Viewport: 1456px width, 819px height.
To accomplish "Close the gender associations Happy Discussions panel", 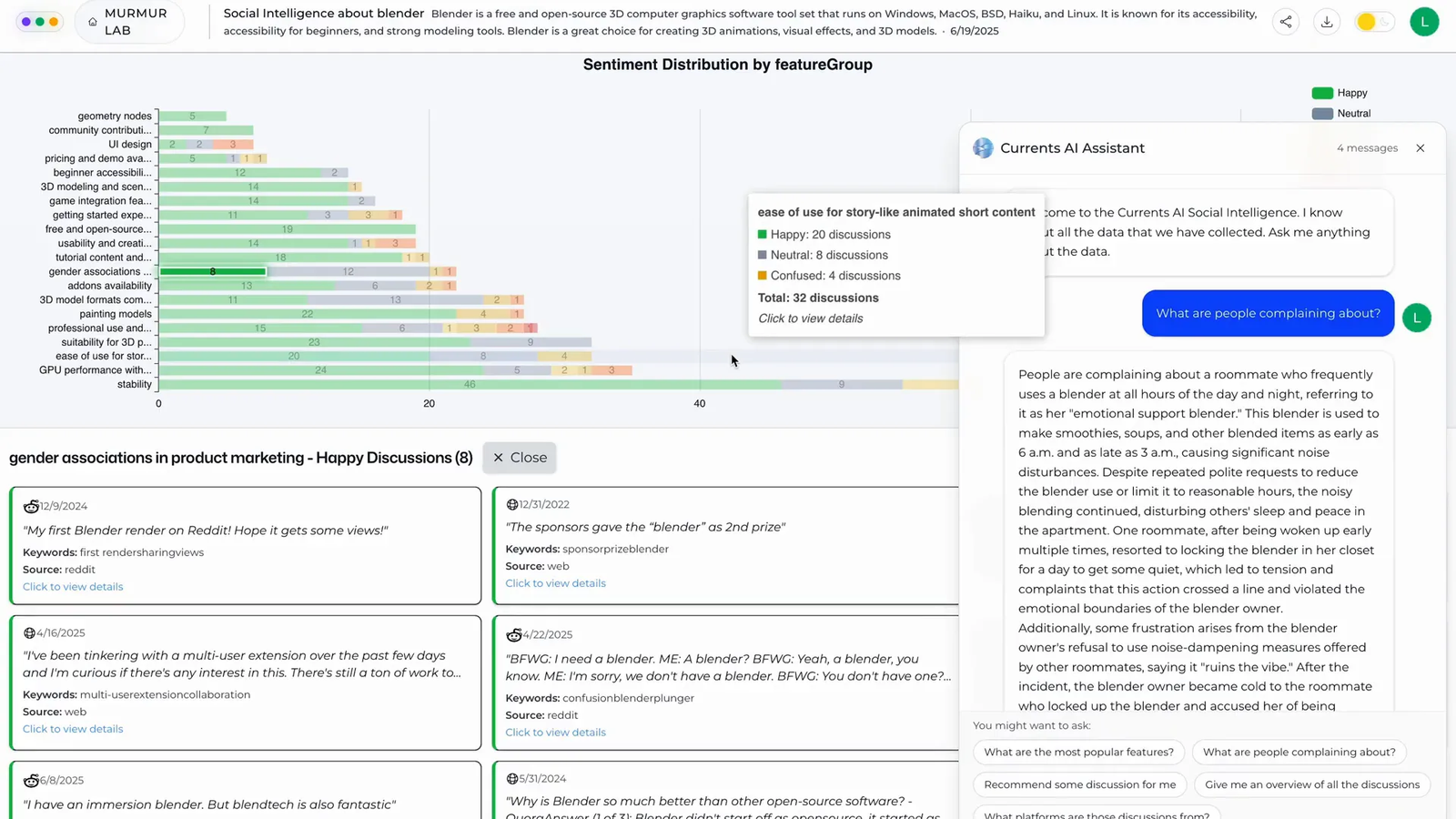I will click(519, 457).
